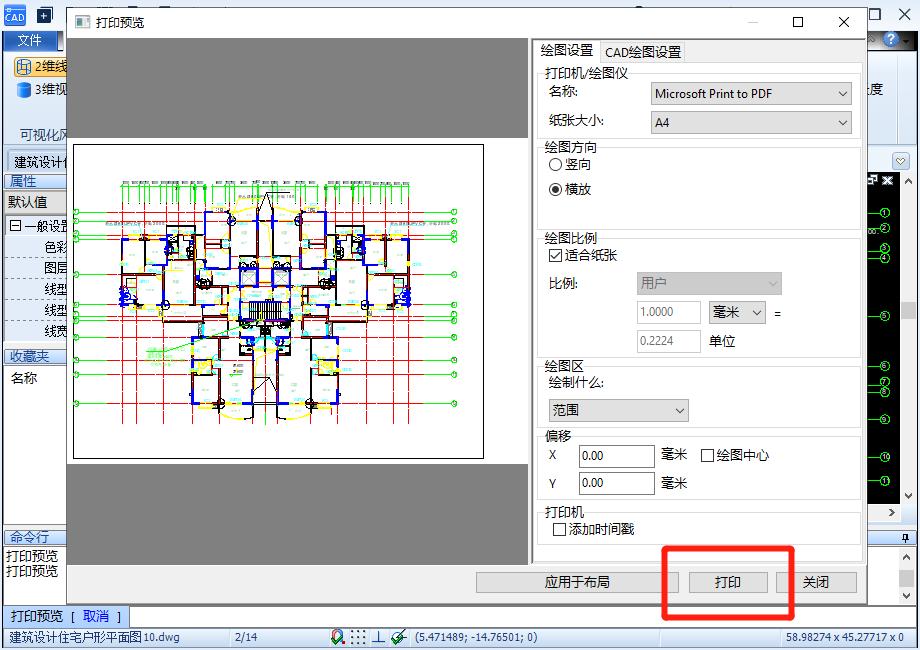Image resolution: width=920 pixels, height=650 pixels.
Task: Toggle the ortho perpendicular icon in status bar
Action: 378,637
